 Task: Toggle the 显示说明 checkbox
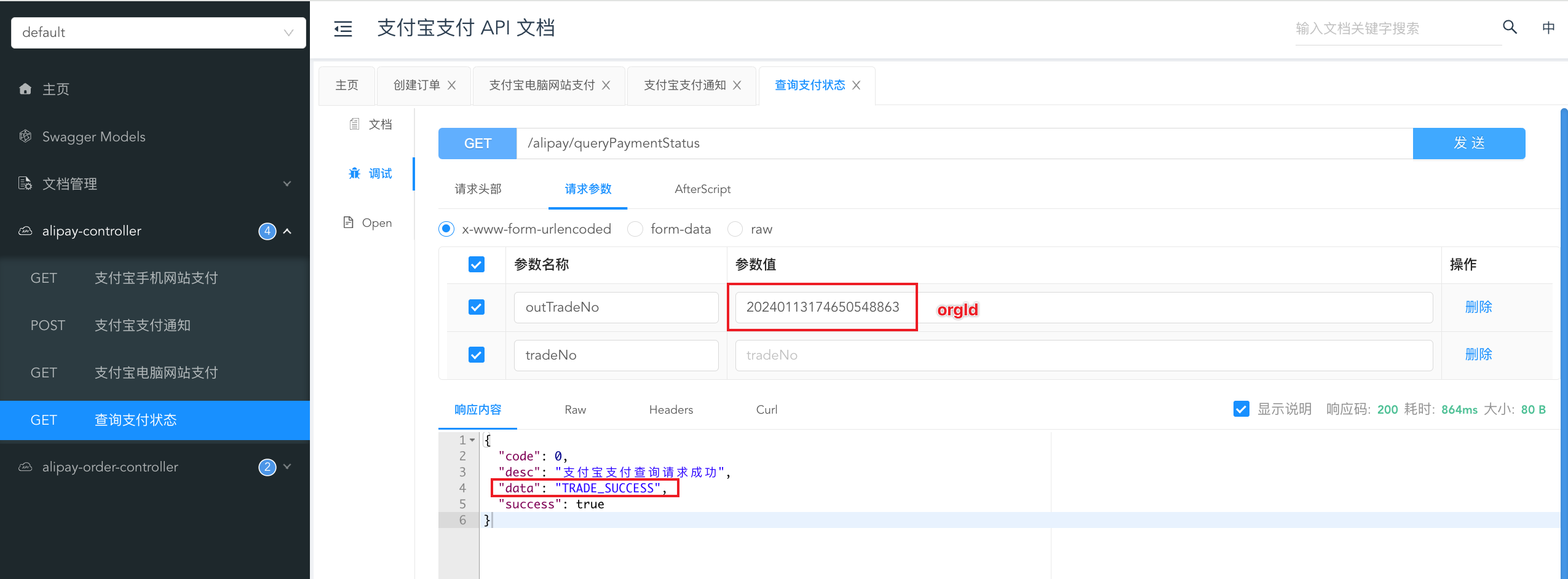coord(1241,409)
